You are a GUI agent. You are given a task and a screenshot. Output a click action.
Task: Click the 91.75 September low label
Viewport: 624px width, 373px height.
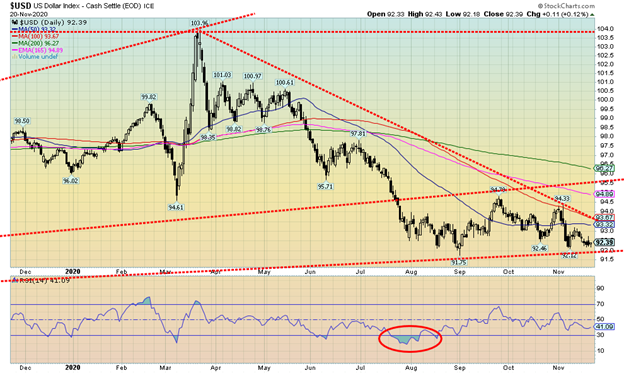[x=459, y=262]
